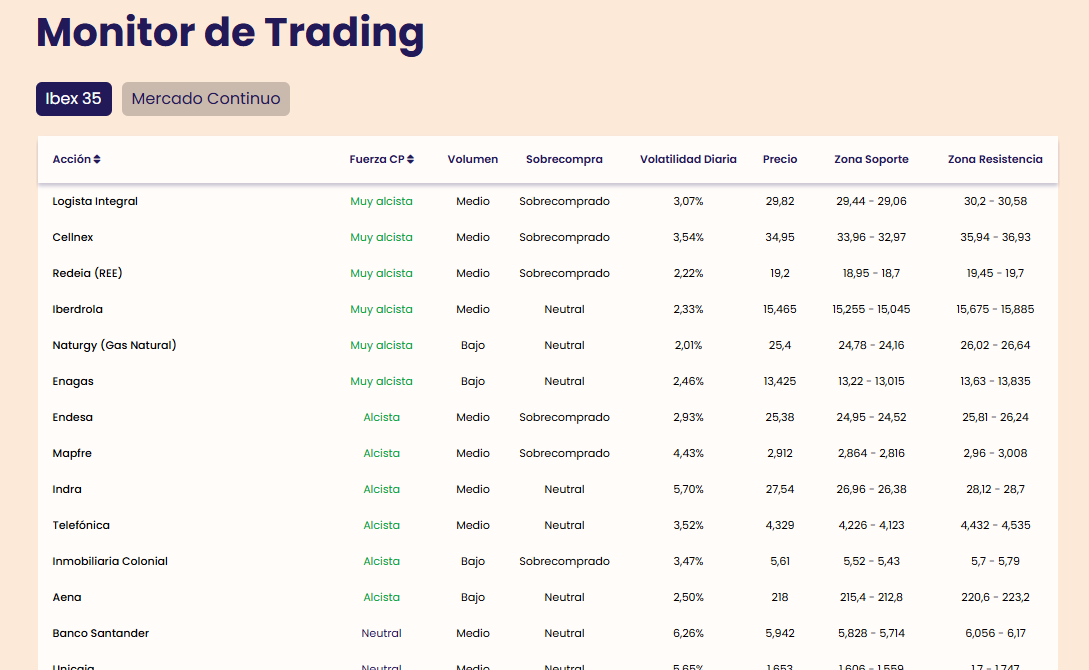The width and height of the screenshot is (1089, 670).
Task: Click the Sobrecompra column header
Action: [564, 159]
